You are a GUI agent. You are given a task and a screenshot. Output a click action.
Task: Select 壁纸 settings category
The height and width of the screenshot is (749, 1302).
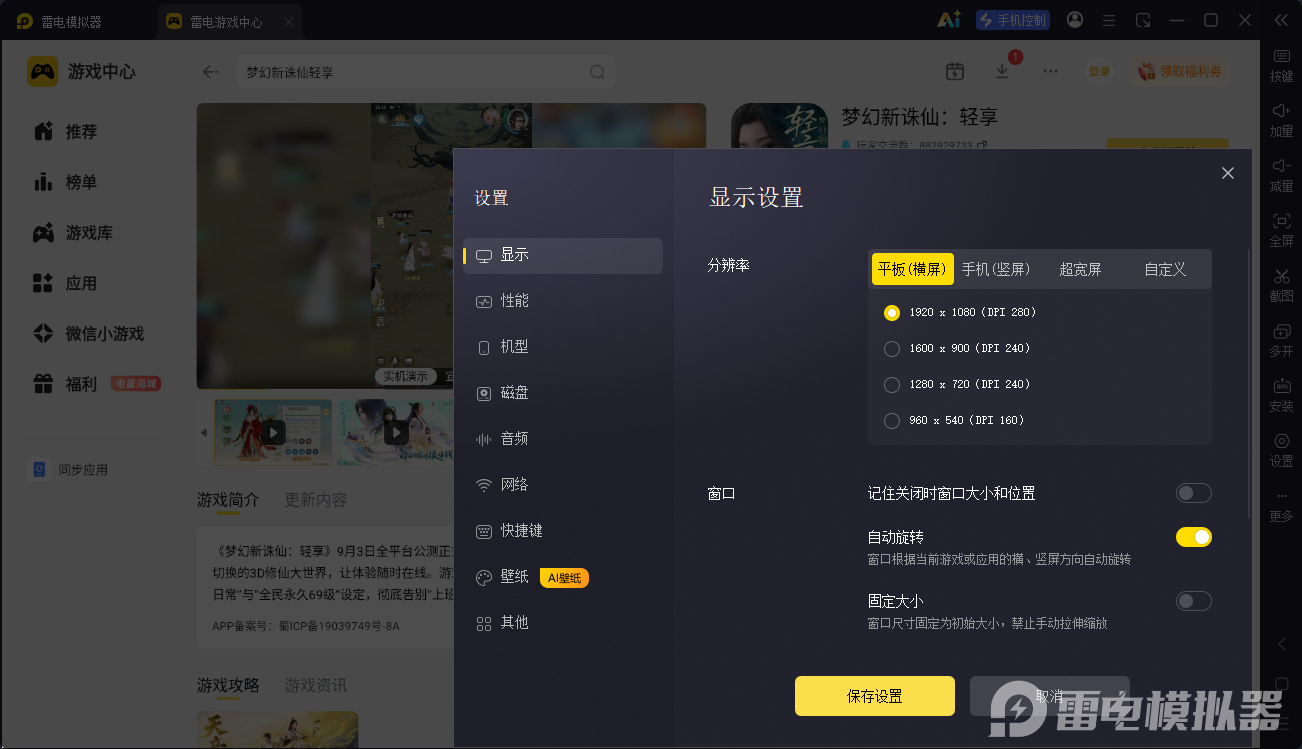point(563,577)
